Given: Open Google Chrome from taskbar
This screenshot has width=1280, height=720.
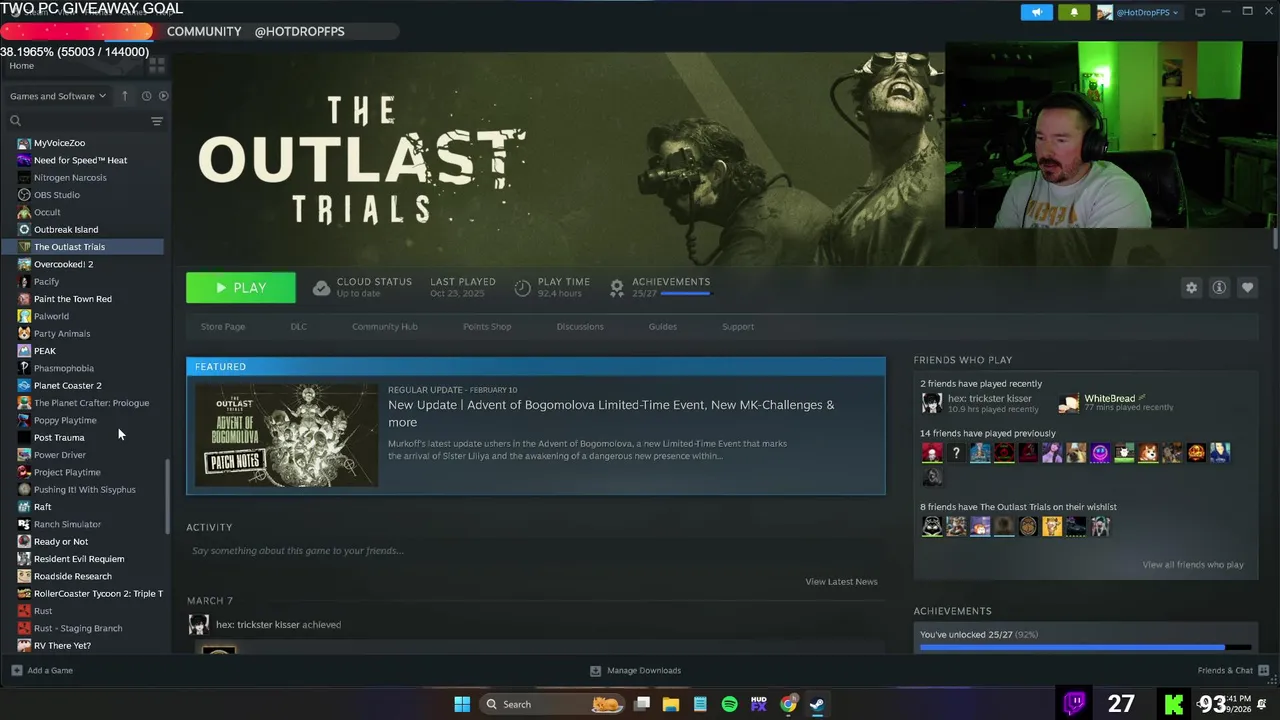Looking at the screenshot, I should [x=788, y=704].
